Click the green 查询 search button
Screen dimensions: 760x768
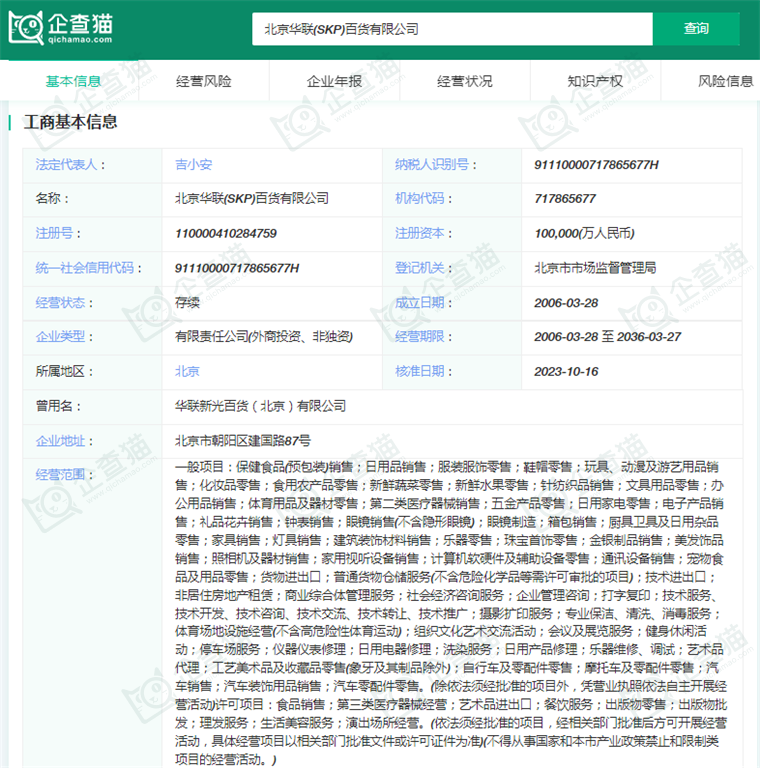click(x=696, y=29)
